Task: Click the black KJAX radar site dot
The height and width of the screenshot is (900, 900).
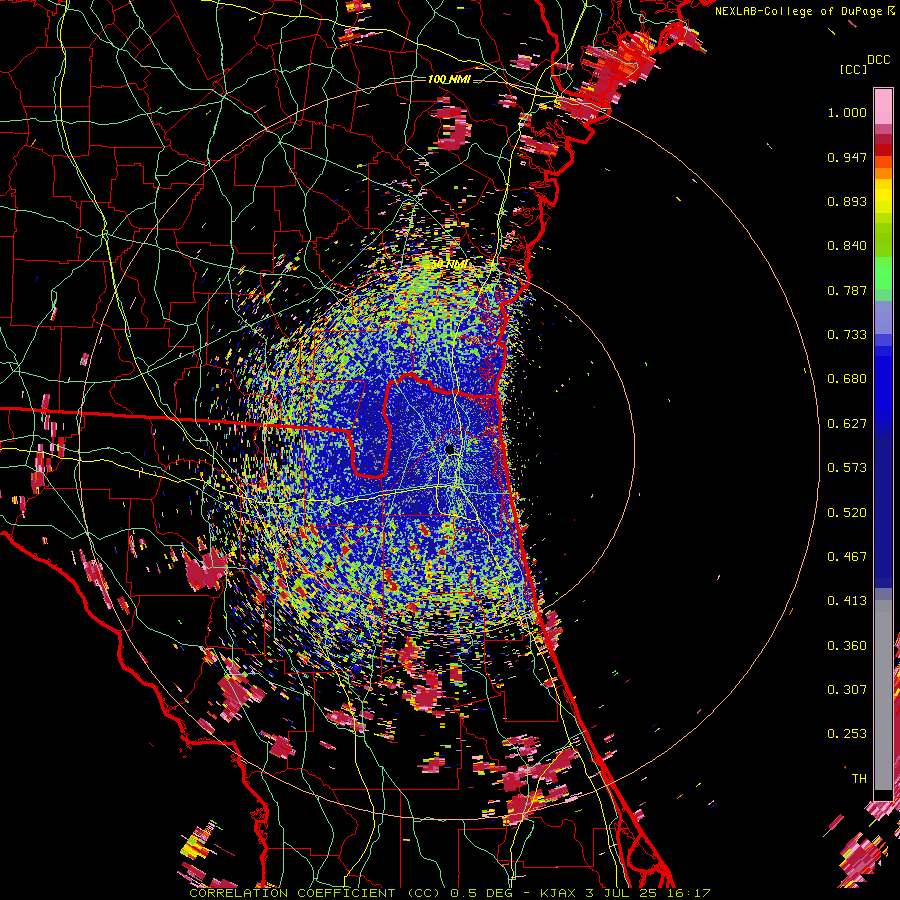Action: pyautogui.click(x=449, y=449)
